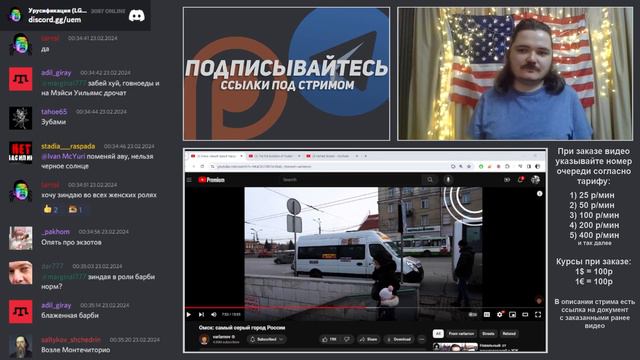The width and height of the screenshot is (640, 360).
Task: Select the All filter chip
Action: pyautogui.click(x=438, y=333)
